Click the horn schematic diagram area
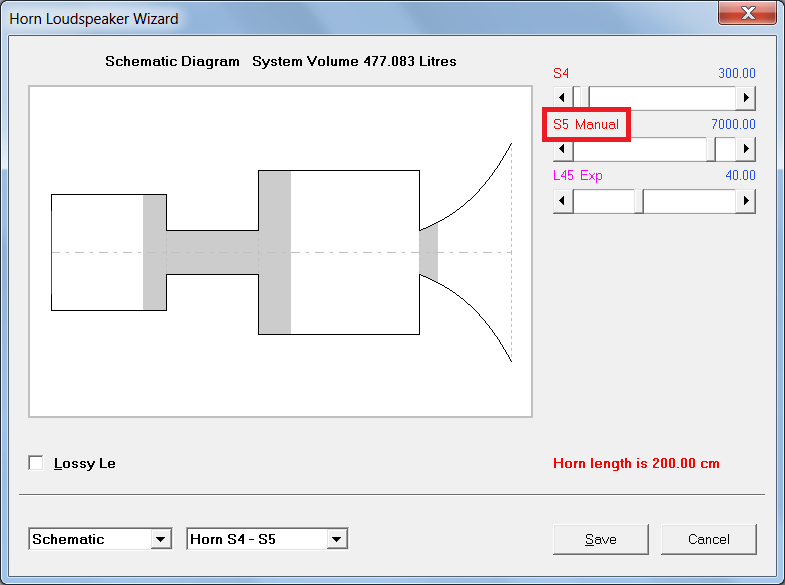 [280, 251]
